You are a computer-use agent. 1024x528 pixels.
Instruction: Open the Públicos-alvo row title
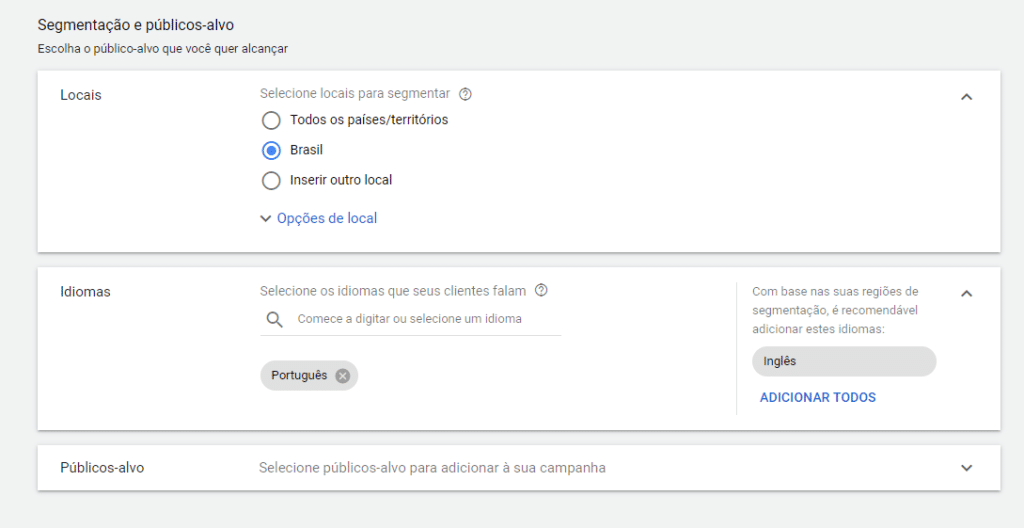point(102,468)
